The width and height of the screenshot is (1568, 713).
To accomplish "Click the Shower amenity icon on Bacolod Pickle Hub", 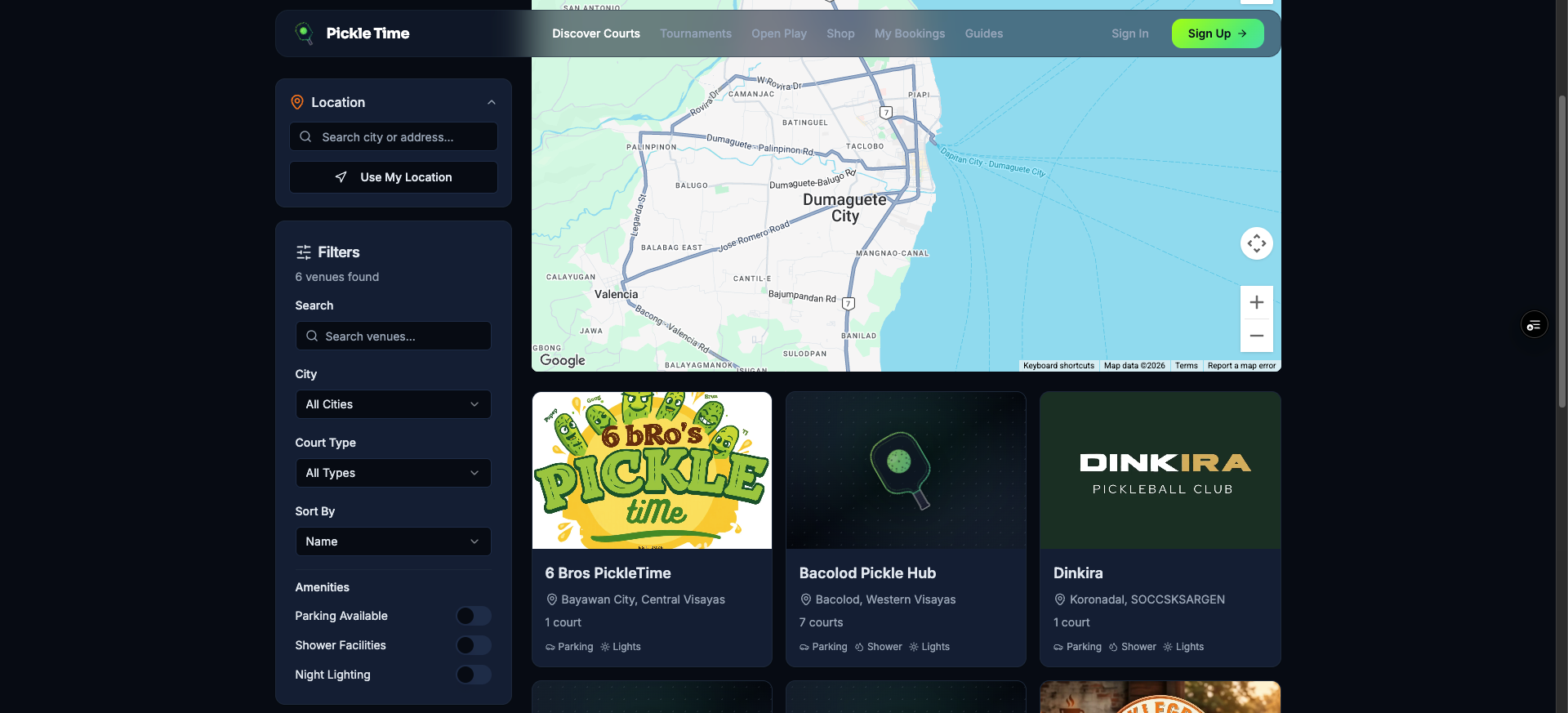I will coord(859,647).
